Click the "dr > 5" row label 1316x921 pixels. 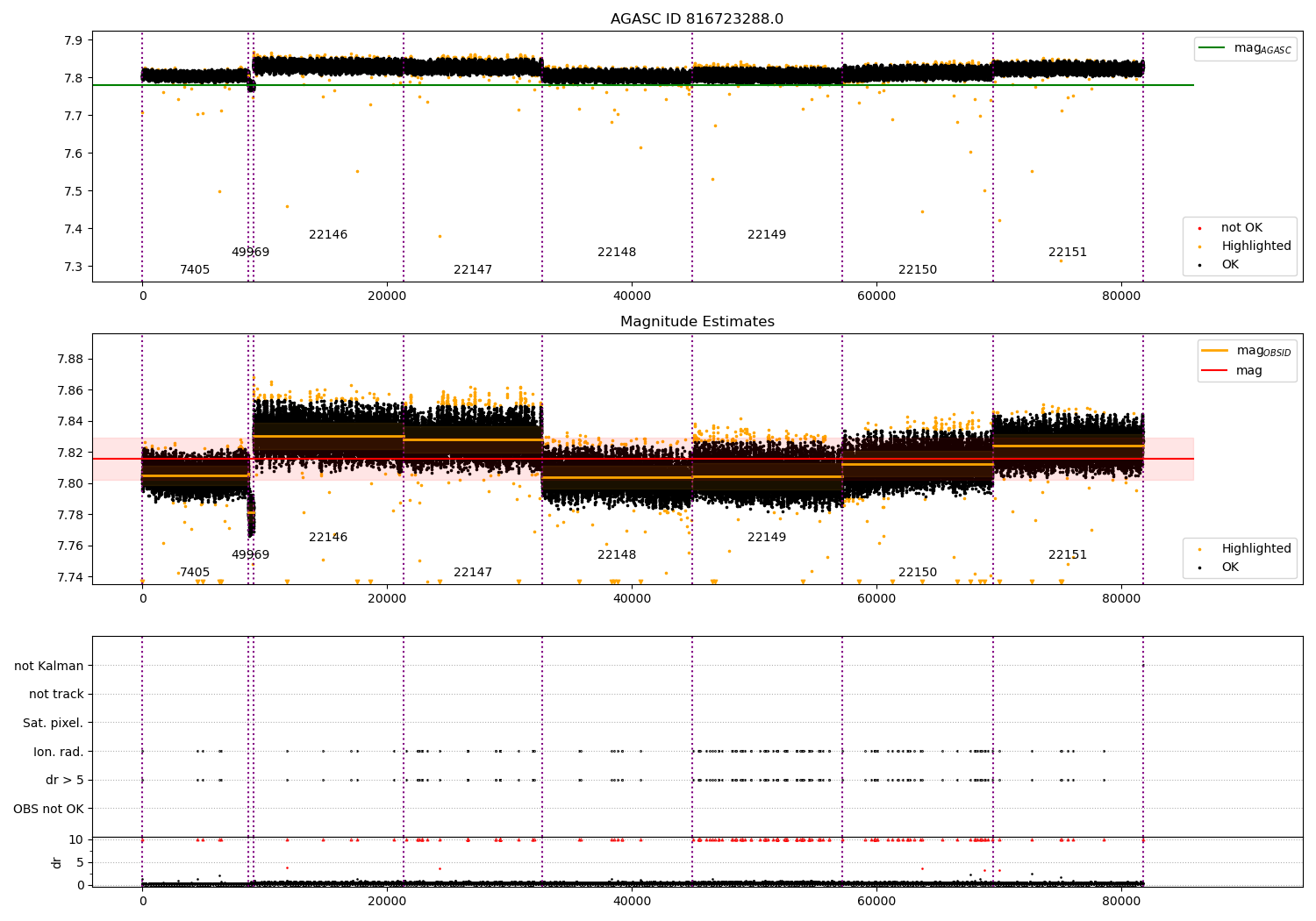[65, 781]
